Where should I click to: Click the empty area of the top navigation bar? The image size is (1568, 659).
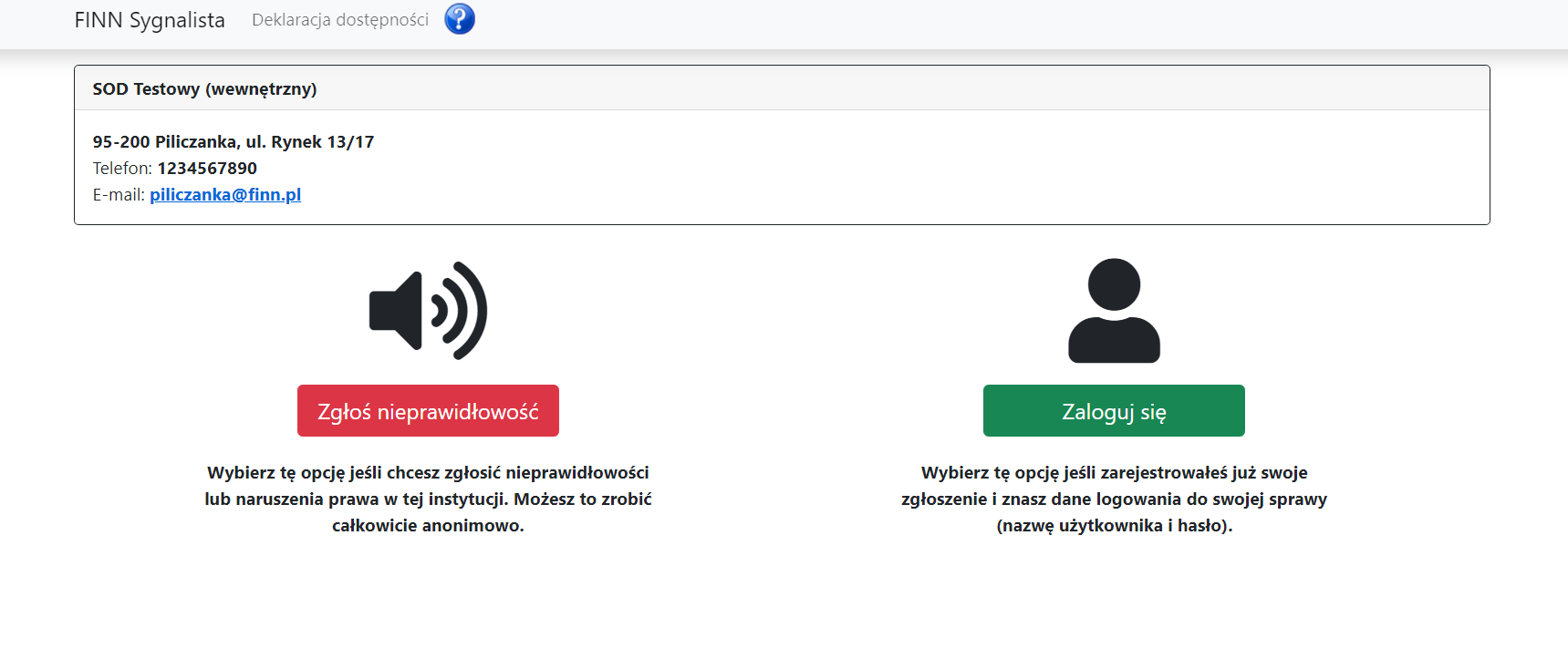pos(1003,23)
